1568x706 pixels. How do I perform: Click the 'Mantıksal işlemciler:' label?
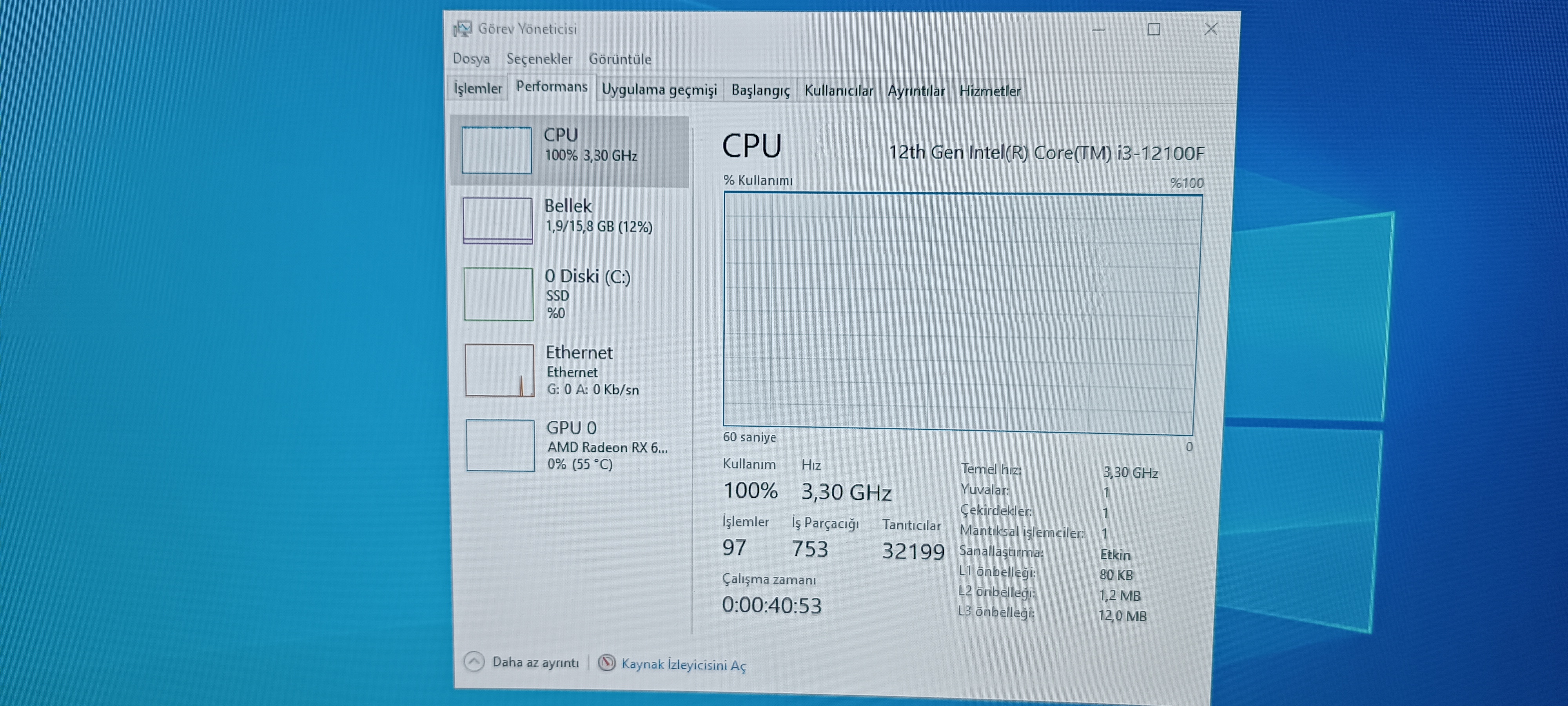coord(1022,532)
